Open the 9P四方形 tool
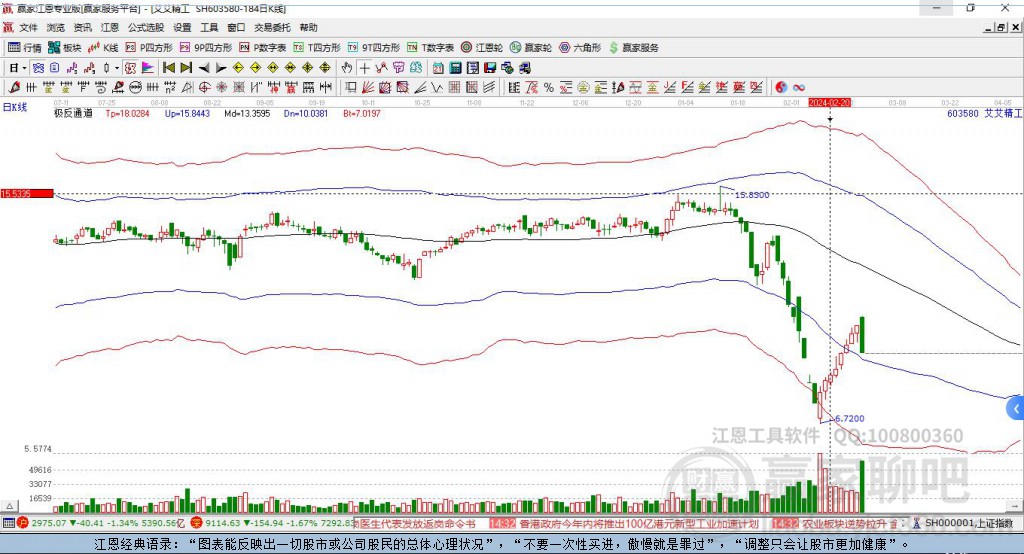This screenshot has height=554, width=1024. tap(206, 48)
